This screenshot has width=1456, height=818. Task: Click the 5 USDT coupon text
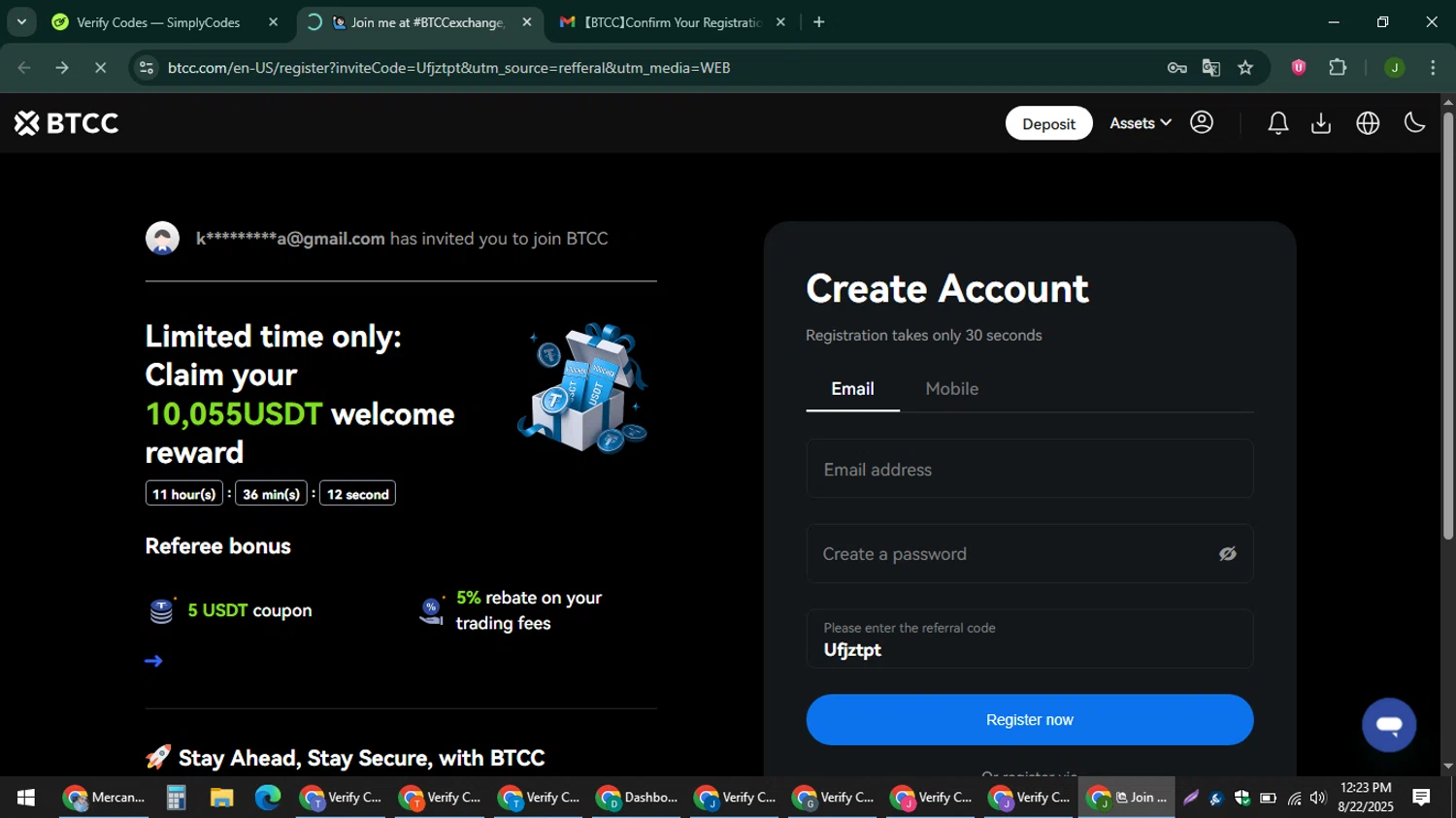pyautogui.click(x=249, y=610)
